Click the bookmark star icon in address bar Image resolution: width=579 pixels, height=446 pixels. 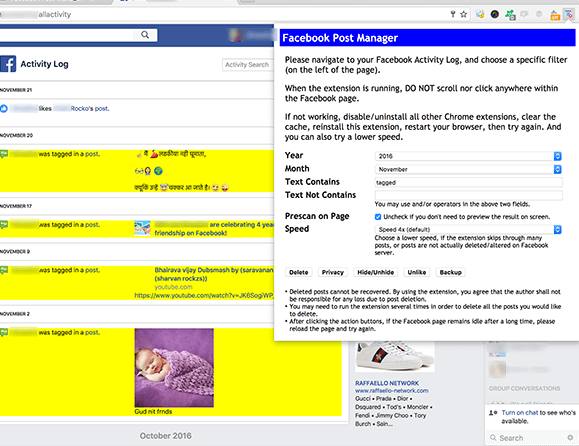pos(463,14)
